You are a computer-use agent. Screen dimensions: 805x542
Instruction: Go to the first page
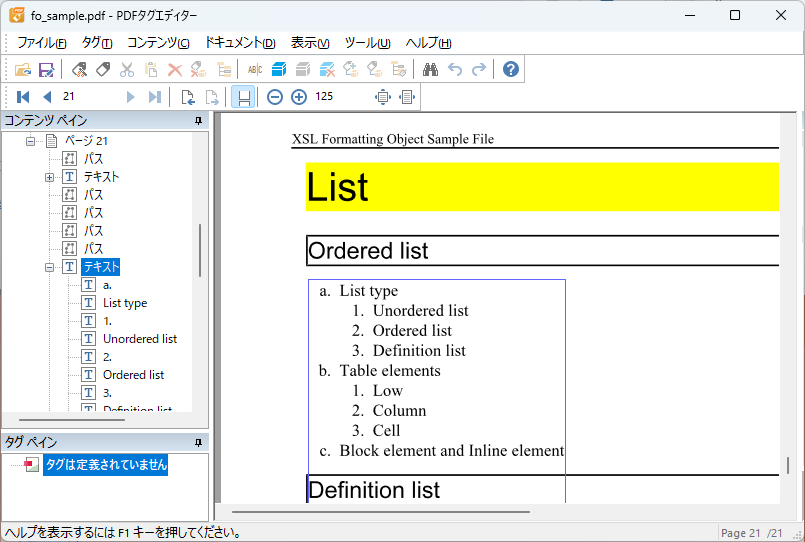click(x=23, y=96)
